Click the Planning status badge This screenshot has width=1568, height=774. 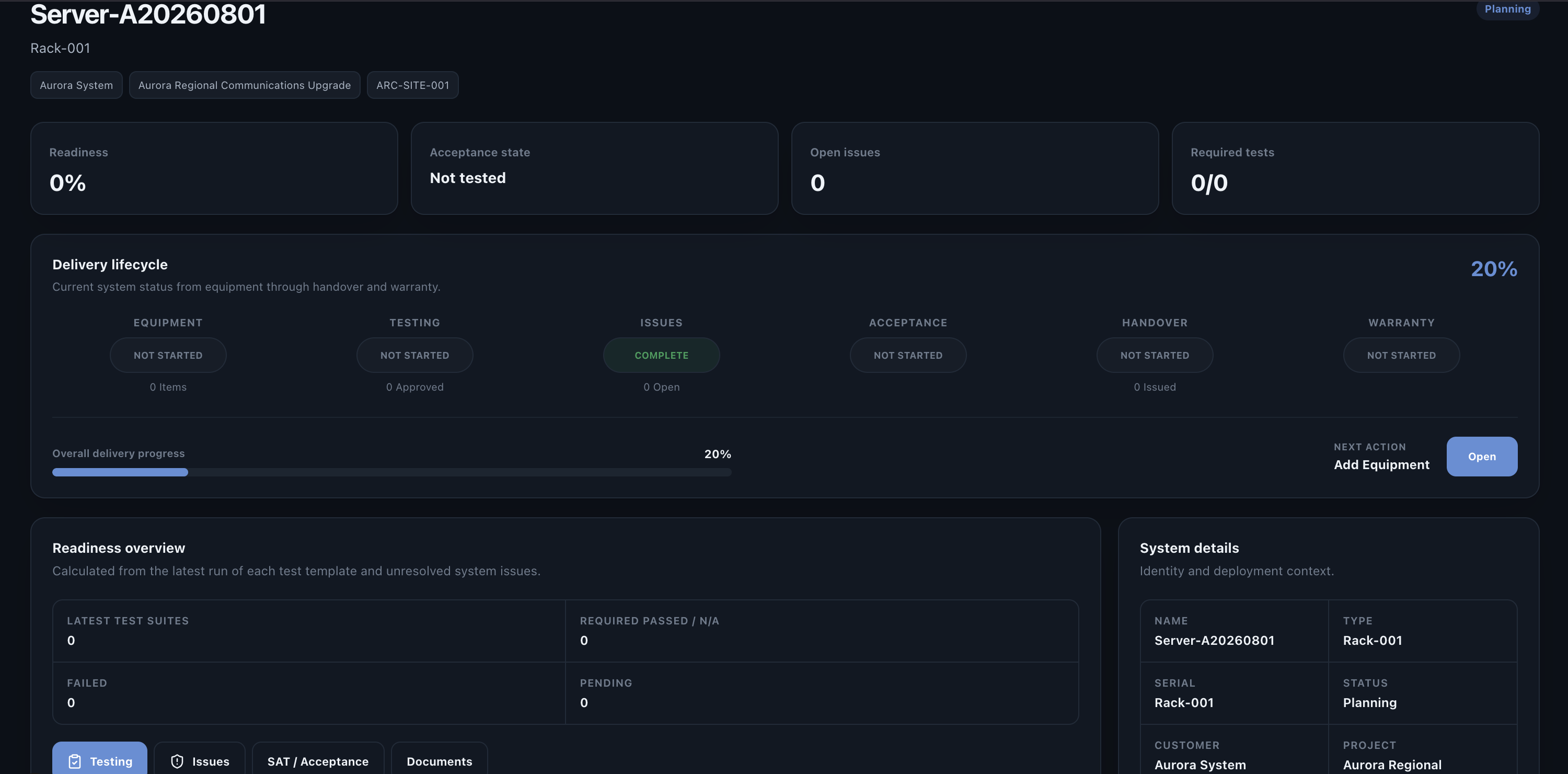point(1507,9)
